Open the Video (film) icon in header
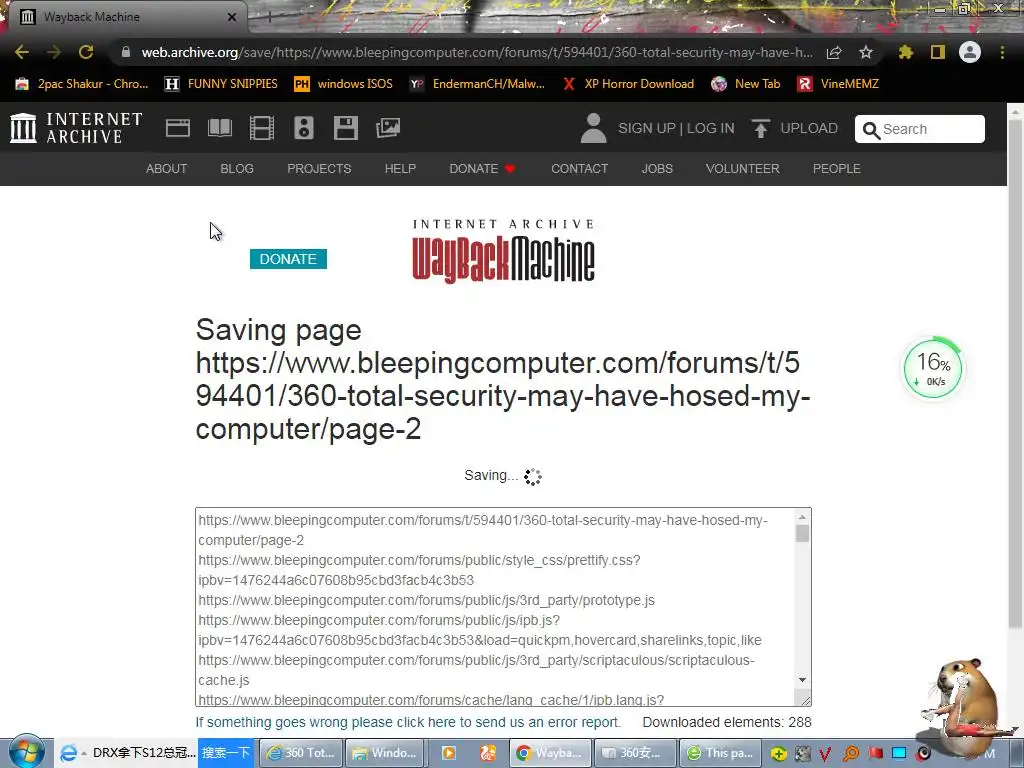This screenshot has width=1024, height=768. tap(262, 128)
